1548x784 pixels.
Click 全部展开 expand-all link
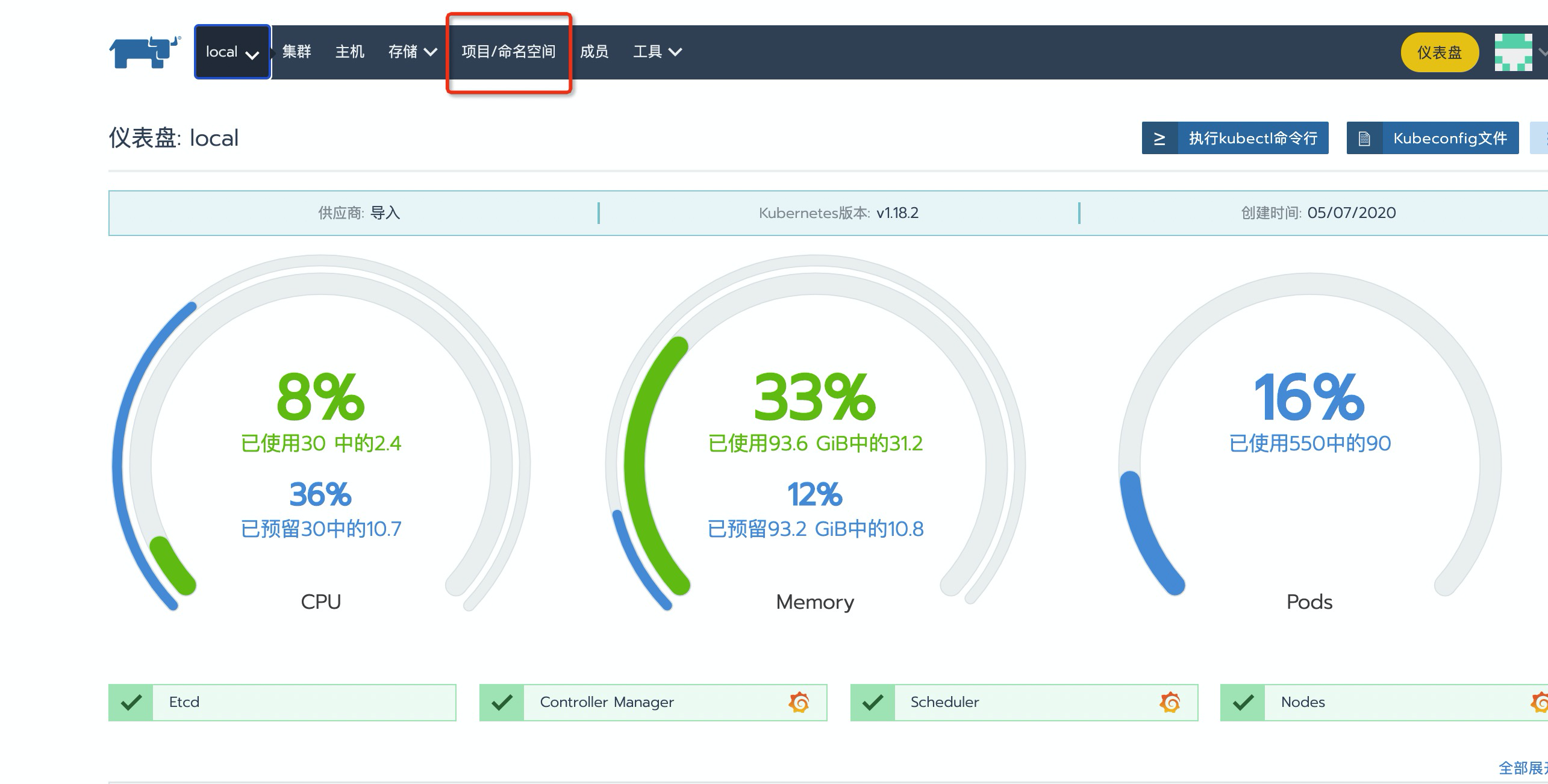pyautogui.click(x=1521, y=768)
